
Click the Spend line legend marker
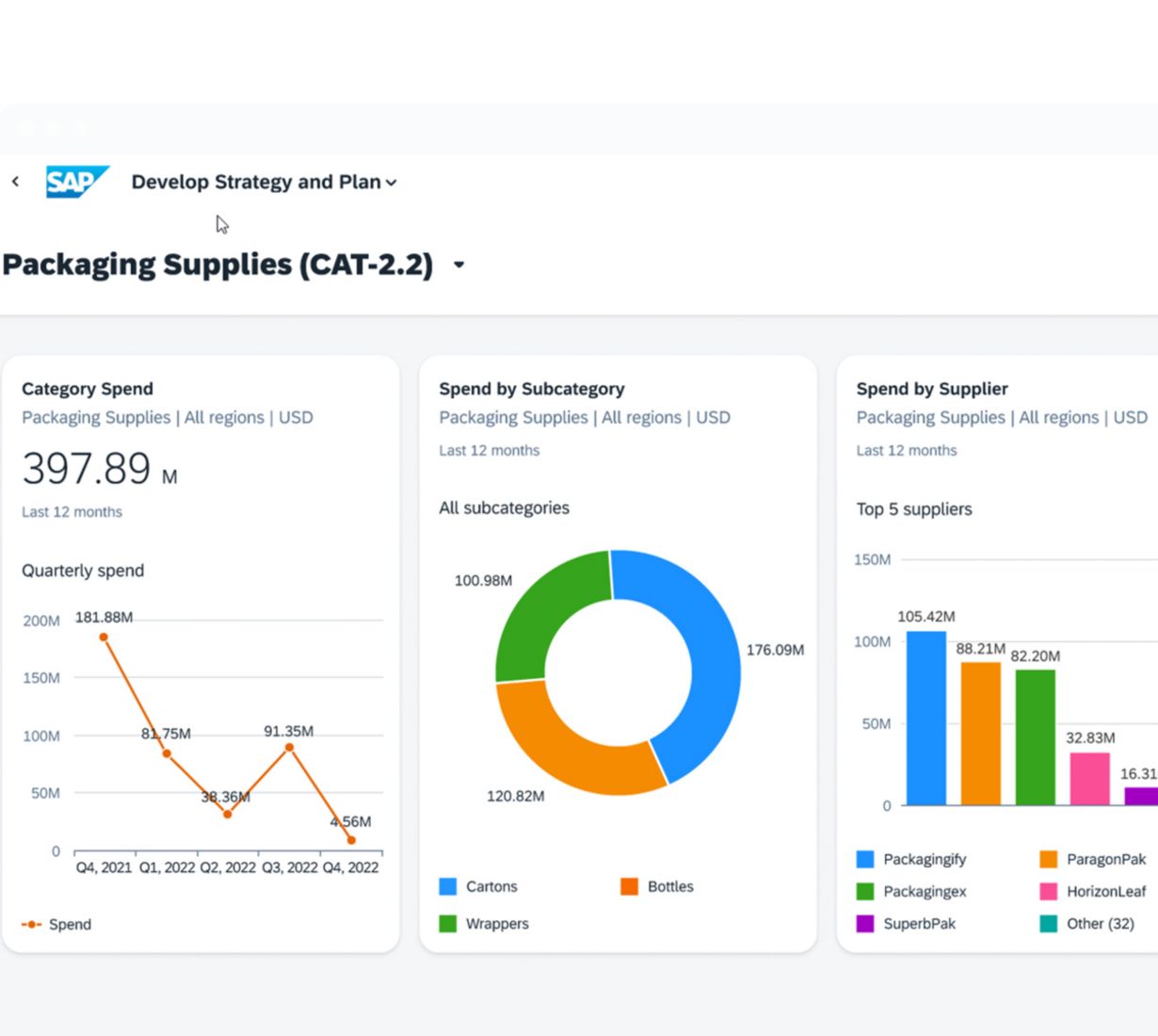(32, 925)
